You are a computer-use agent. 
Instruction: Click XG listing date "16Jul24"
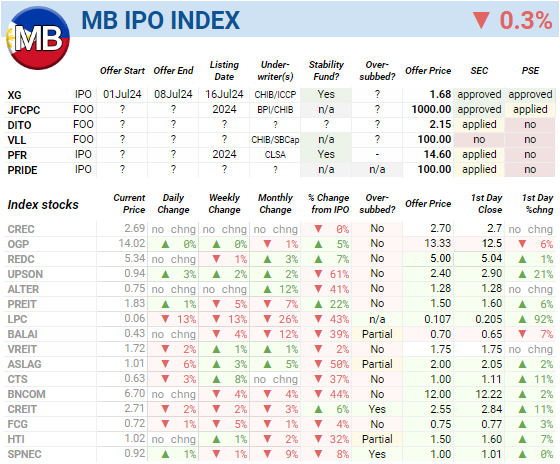click(224, 94)
